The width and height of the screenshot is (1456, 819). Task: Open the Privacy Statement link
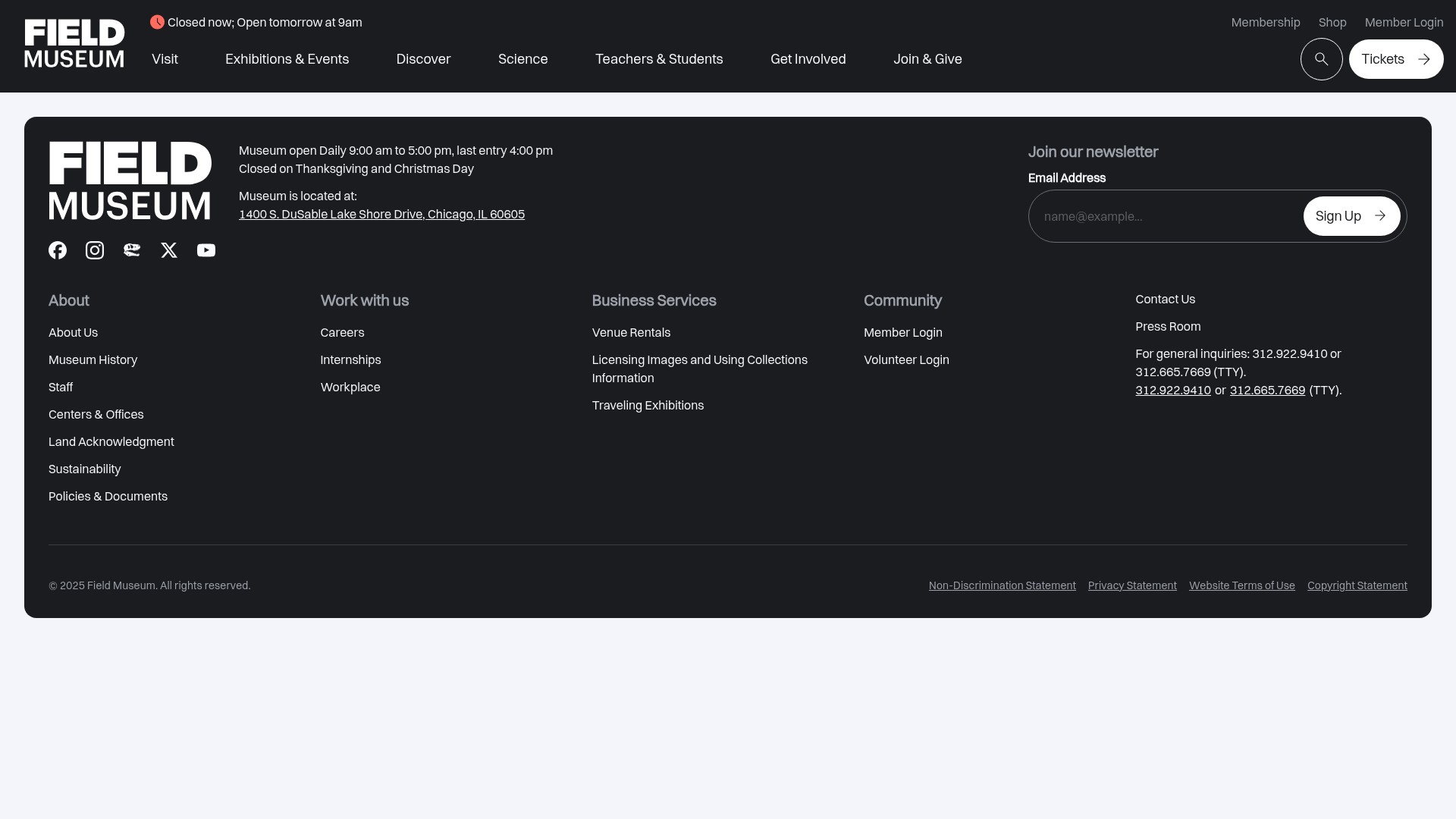[x=1132, y=585]
